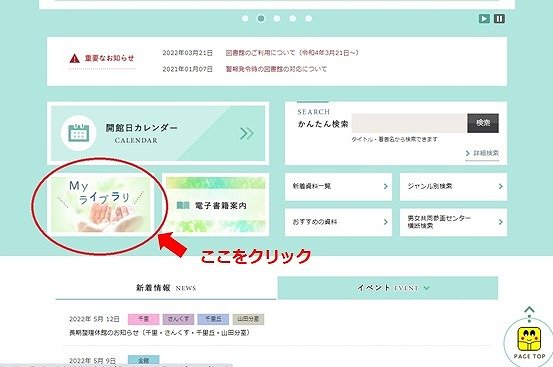553x367 pixels.
Task: Click the double chevron on calendar banner
Action: point(247,133)
